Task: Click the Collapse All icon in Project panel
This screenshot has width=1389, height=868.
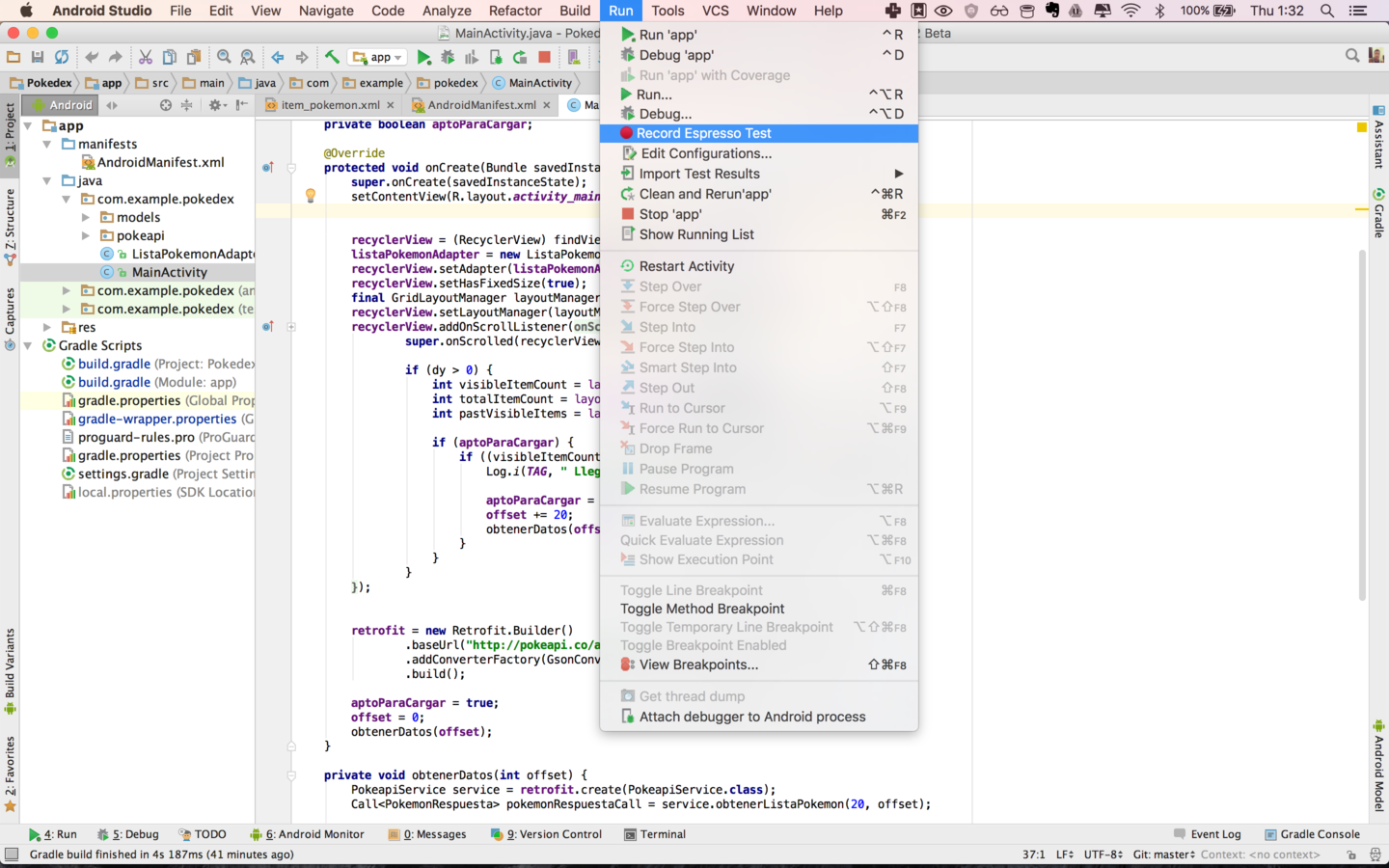Action: click(186, 105)
